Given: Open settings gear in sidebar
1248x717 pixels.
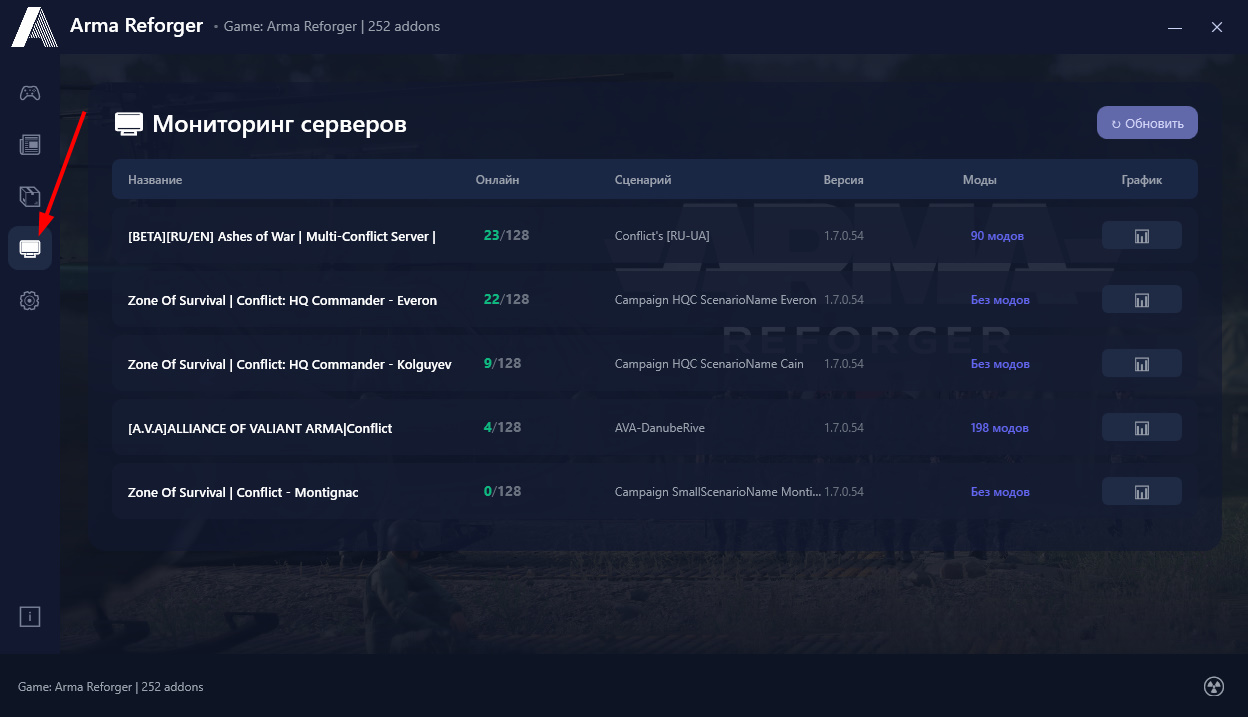Looking at the screenshot, I should point(30,300).
